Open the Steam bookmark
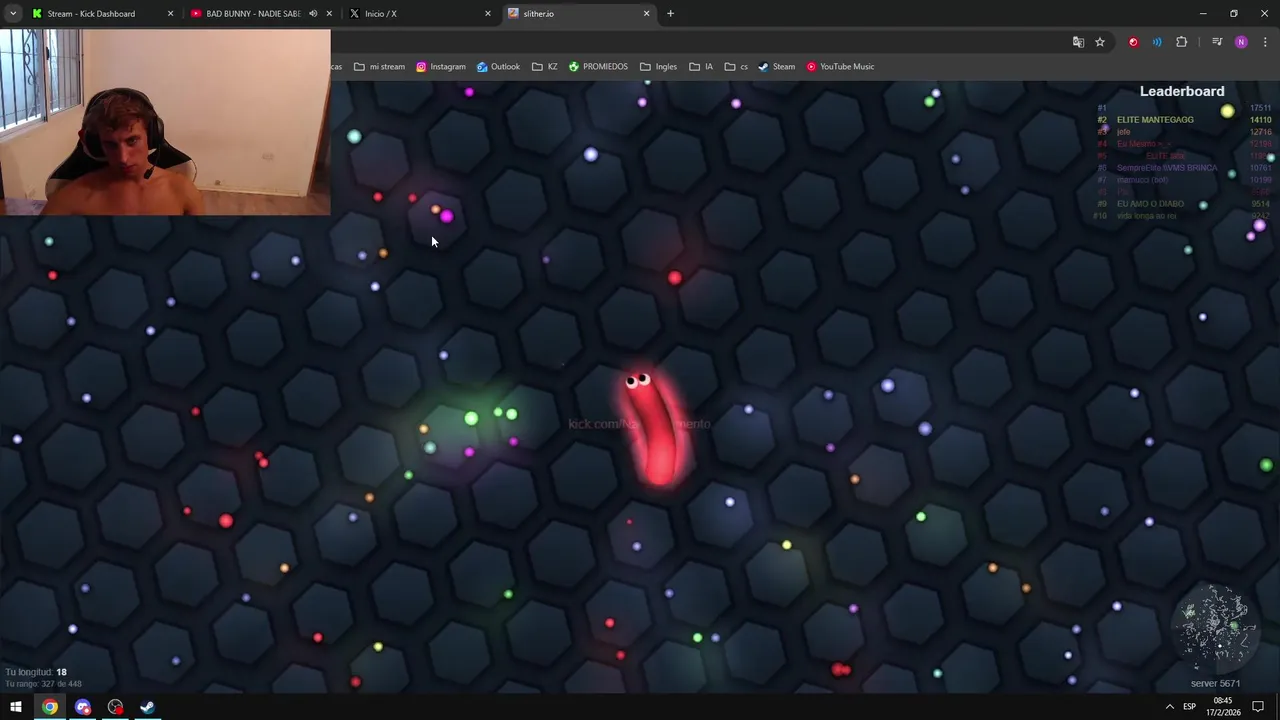 tap(776, 67)
